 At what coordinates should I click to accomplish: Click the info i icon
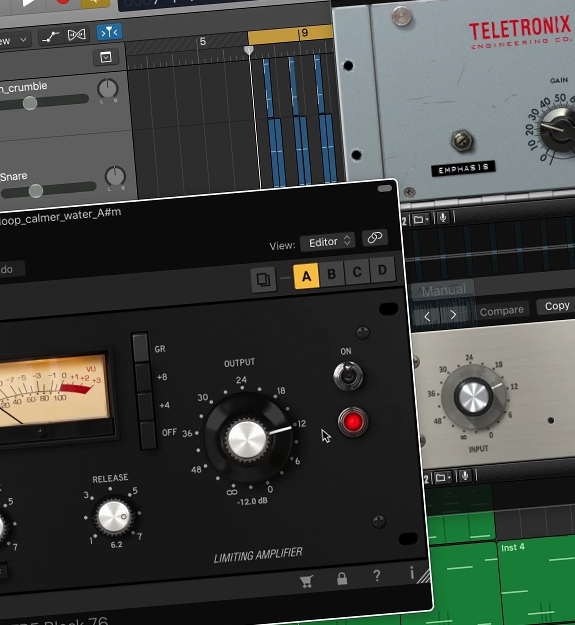coord(412,573)
